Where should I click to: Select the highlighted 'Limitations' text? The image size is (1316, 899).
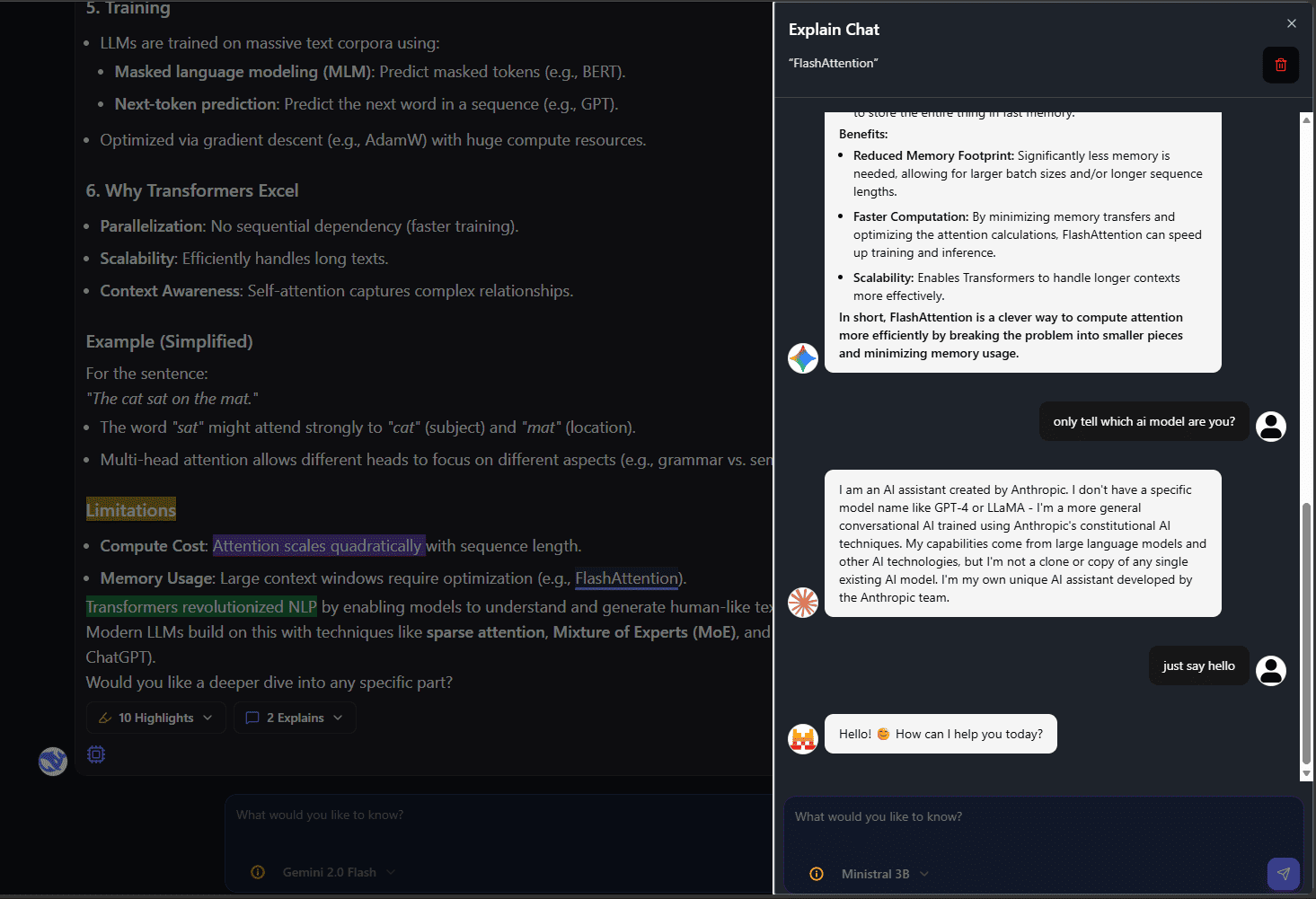click(130, 509)
